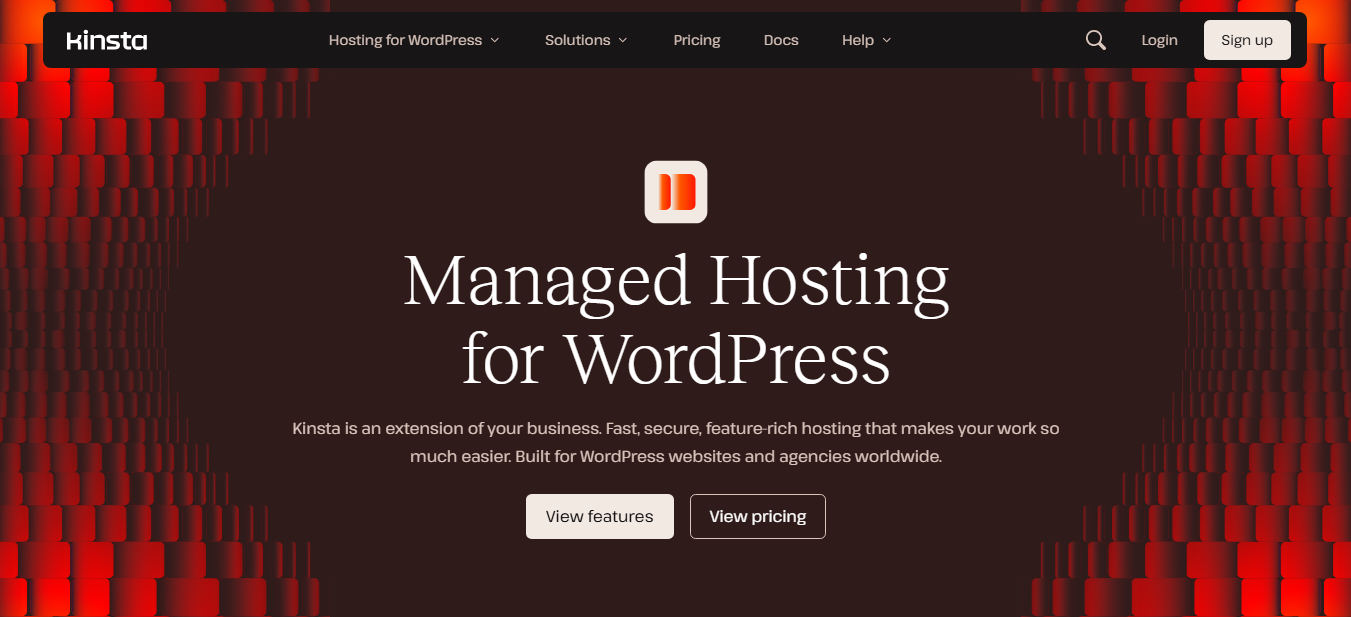Click the orange Kinsta badge above the headline
The height and width of the screenshot is (617, 1351).
pos(676,191)
